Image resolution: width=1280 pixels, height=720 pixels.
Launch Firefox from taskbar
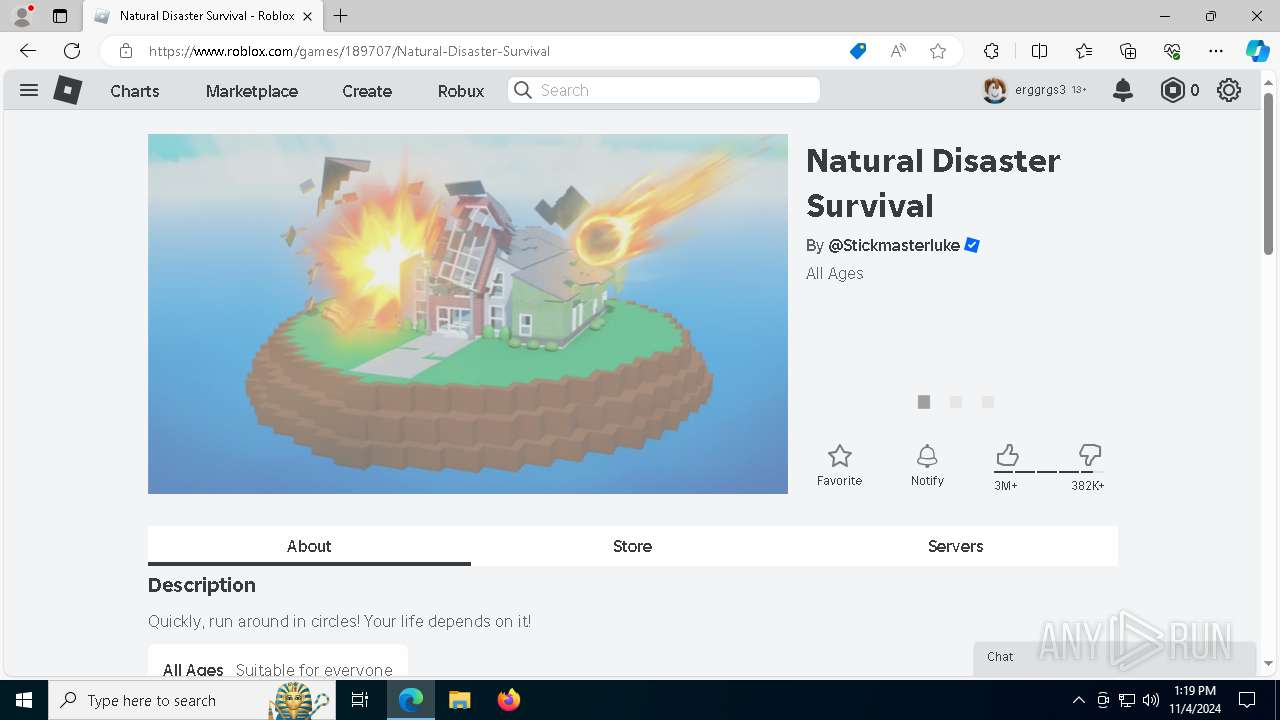coord(509,700)
